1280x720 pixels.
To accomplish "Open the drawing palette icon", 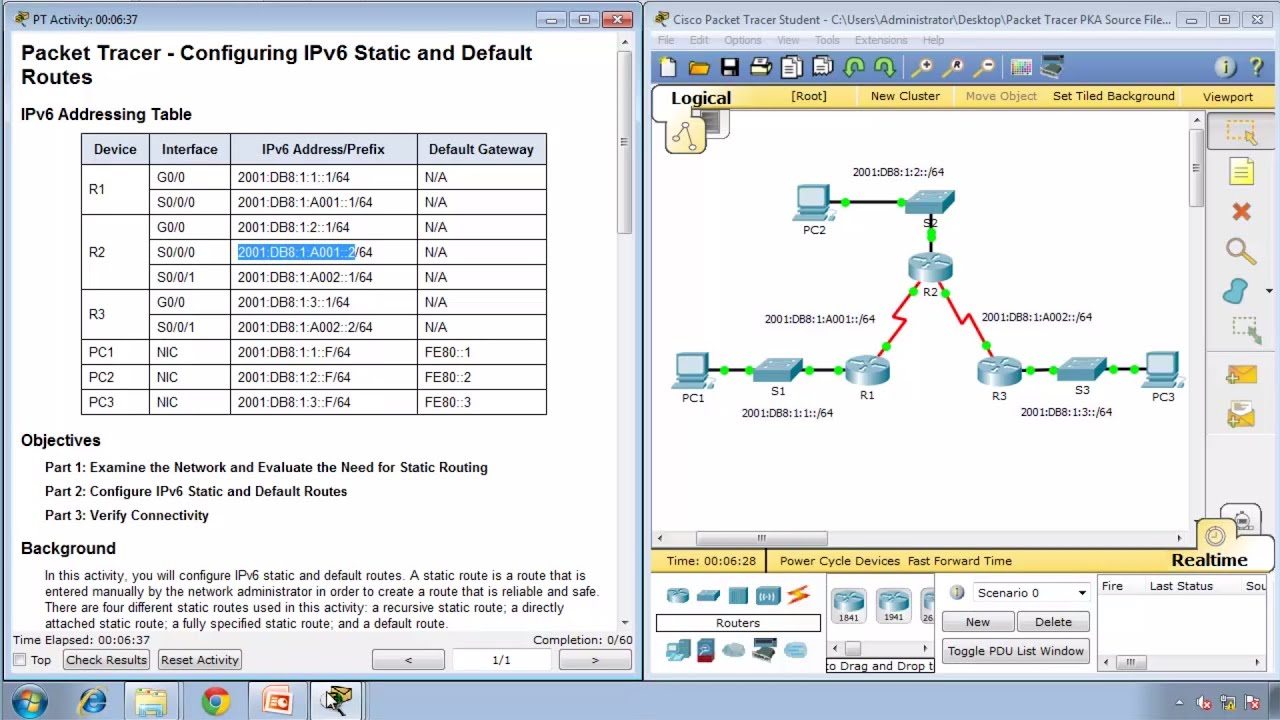I will [x=1021, y=67].
